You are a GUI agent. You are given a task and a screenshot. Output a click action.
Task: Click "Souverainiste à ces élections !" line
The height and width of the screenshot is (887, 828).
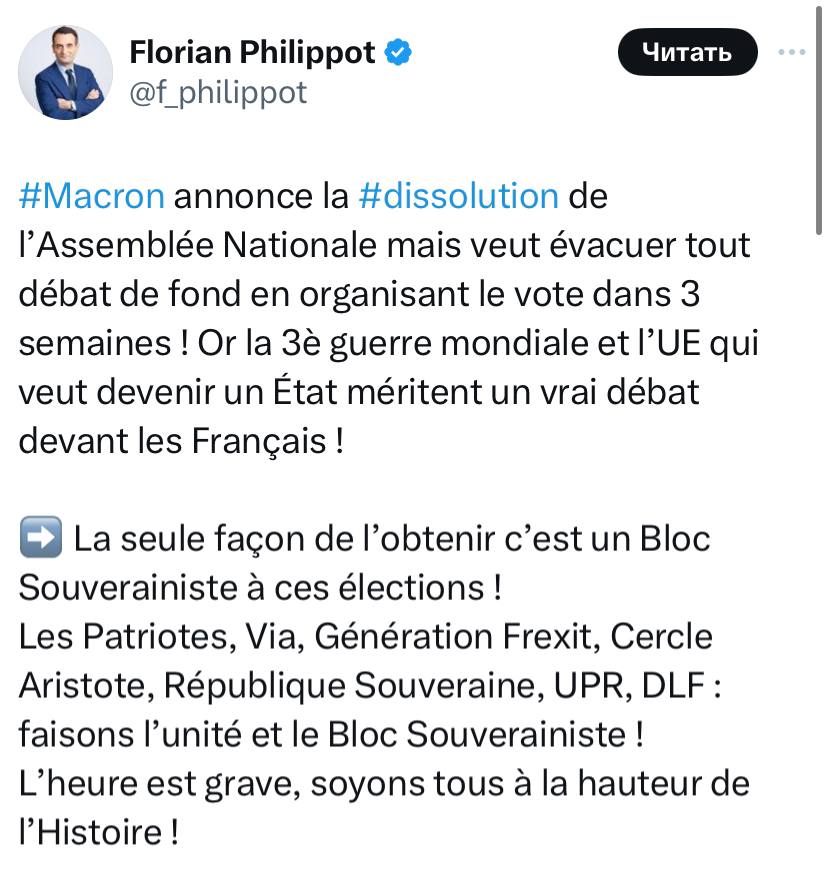coord(260,587)
